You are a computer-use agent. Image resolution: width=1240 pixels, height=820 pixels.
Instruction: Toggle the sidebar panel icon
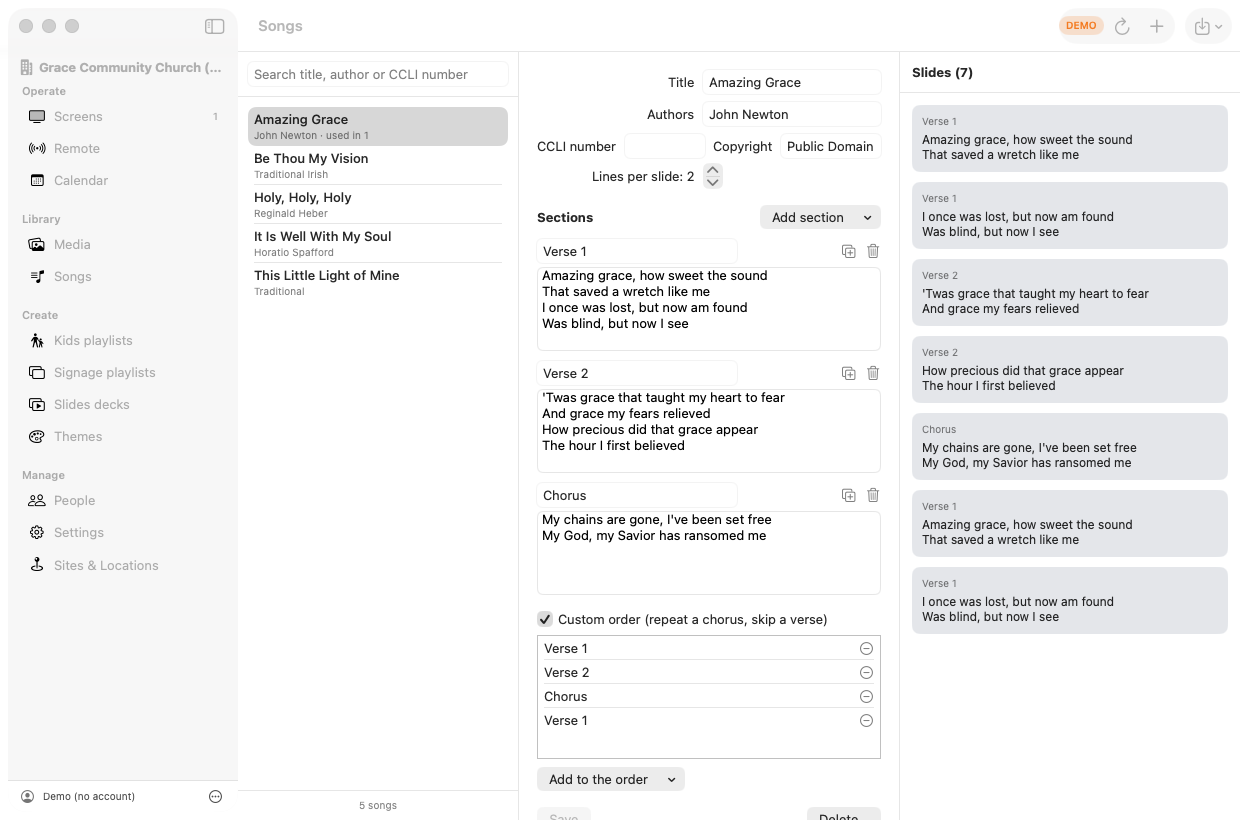(x=214, y=26)
